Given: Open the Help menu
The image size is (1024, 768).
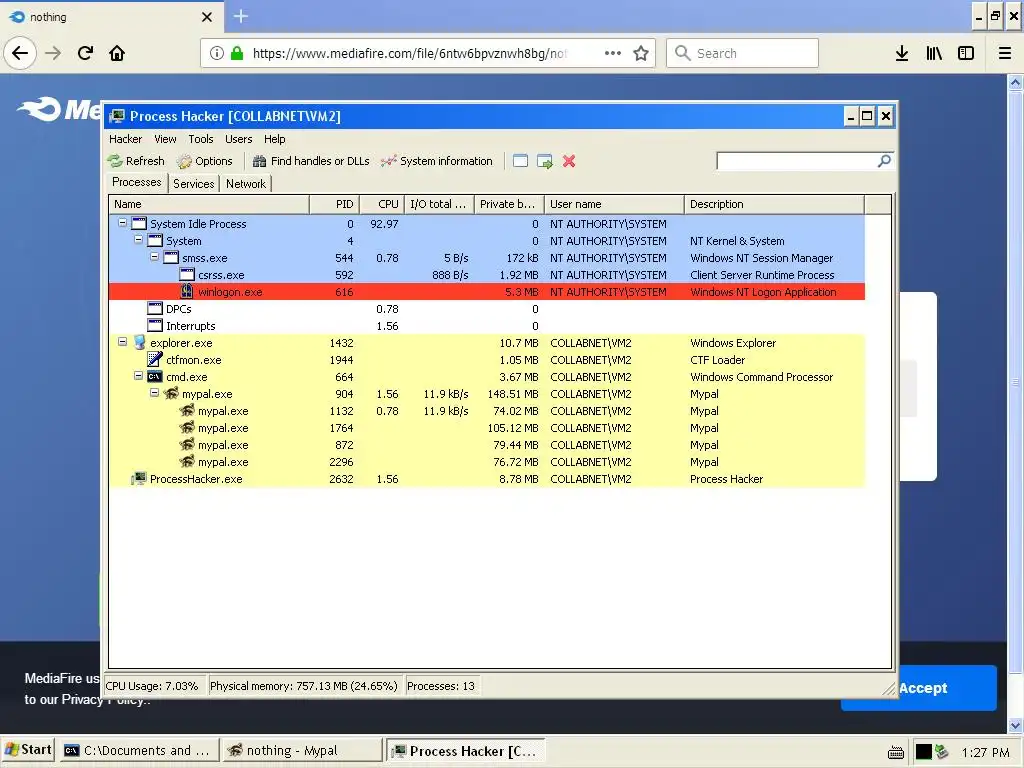Looking at the screenshot, I should click(274, 139).
